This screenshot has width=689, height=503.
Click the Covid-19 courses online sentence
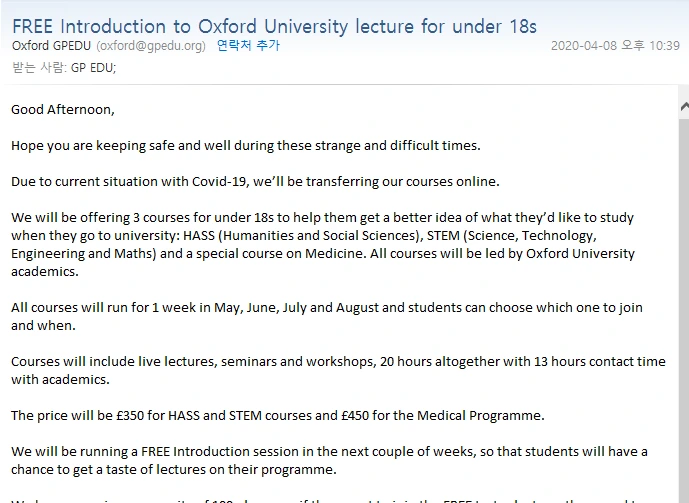[x=255, y=181]
